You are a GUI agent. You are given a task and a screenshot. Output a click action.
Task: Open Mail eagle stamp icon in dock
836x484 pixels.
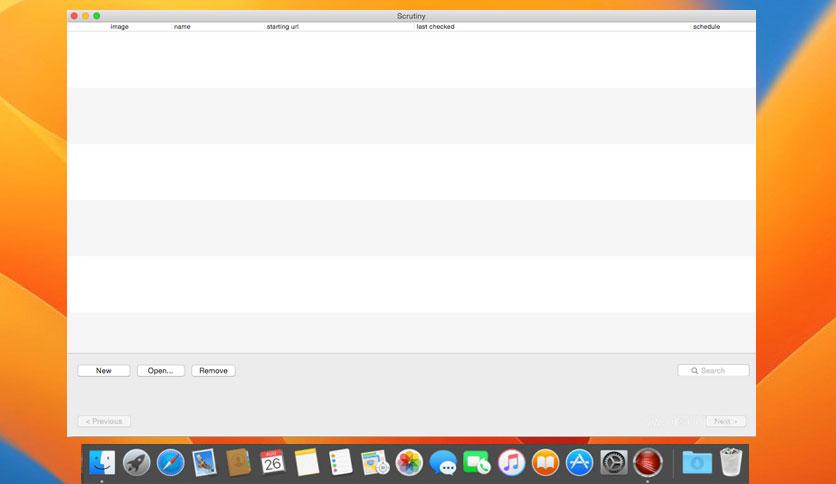(204, 462)
